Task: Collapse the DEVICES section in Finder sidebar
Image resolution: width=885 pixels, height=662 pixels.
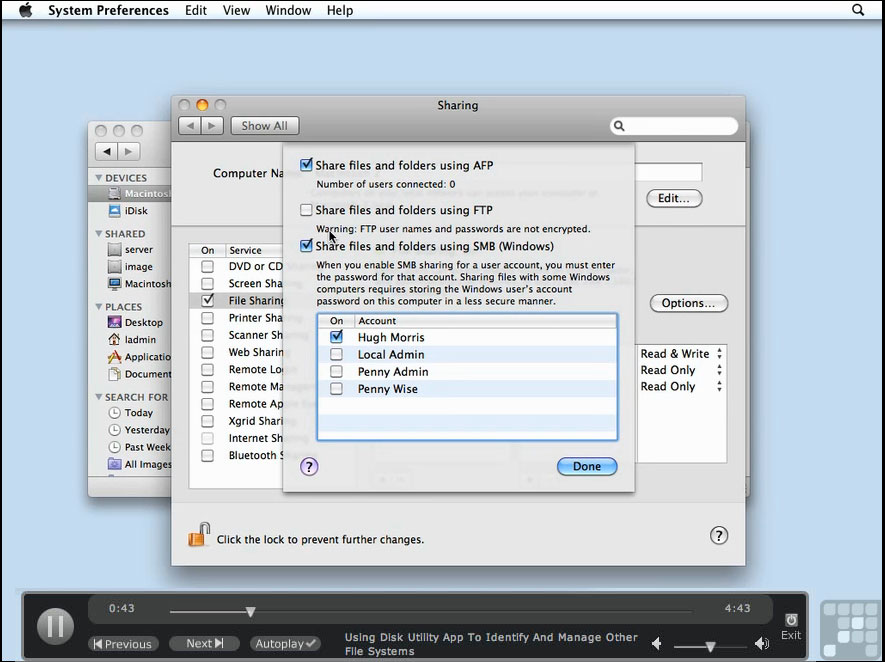Action: click(99, 178)
